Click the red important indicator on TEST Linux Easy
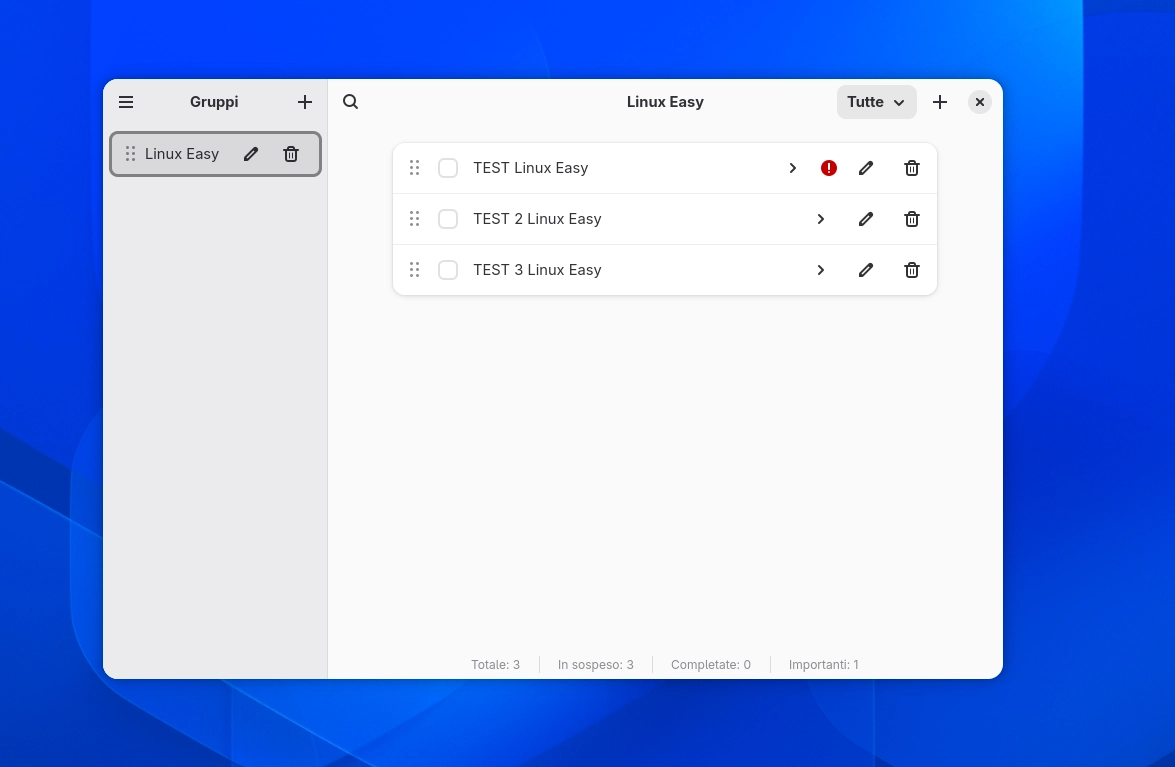1175x767 pixels. click(x=829, y=168)
